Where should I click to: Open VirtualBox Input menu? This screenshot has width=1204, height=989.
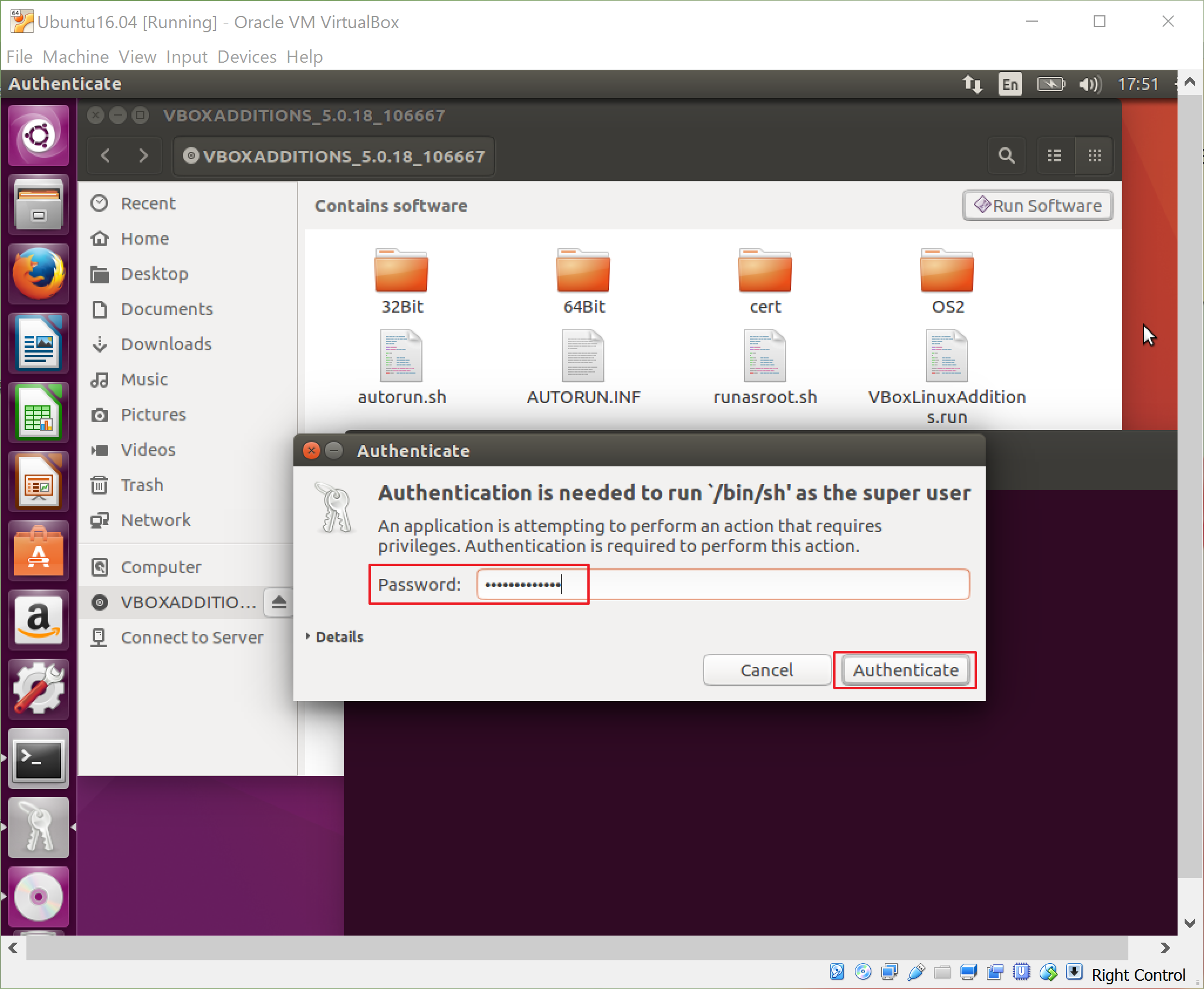[187, 57]
